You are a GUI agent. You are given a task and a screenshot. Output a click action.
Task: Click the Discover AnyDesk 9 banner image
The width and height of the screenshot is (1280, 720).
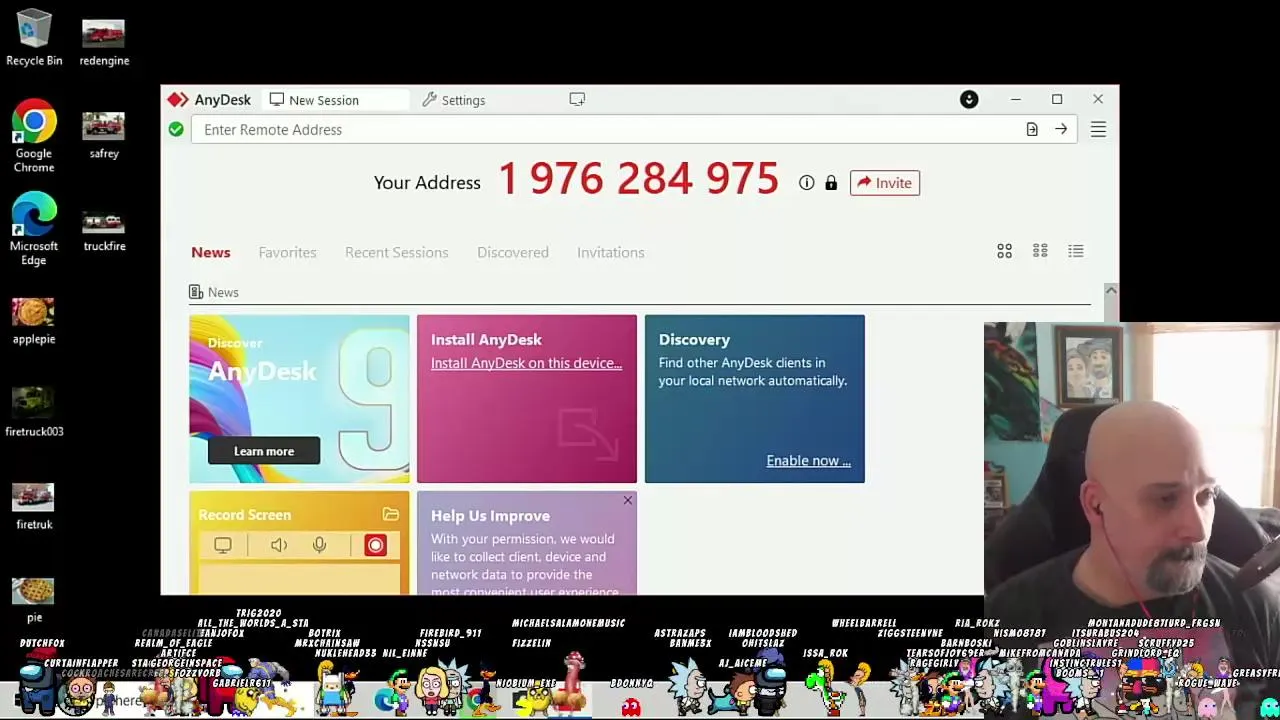point(299,399)
